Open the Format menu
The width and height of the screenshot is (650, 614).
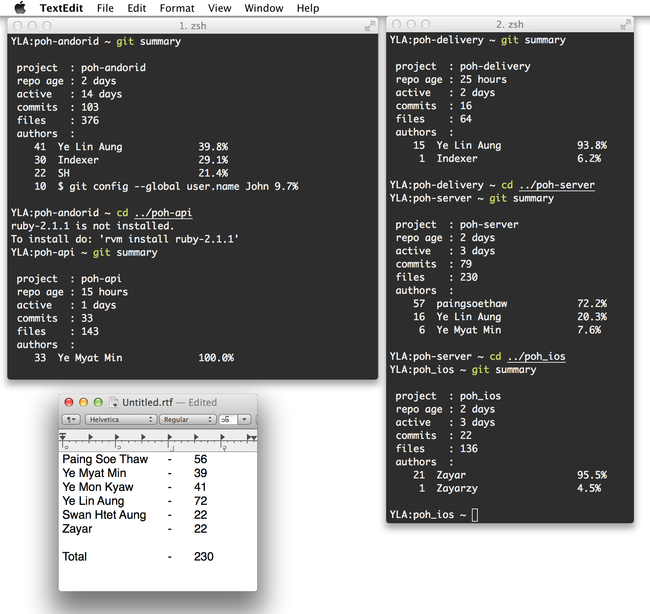coord(177,8)
